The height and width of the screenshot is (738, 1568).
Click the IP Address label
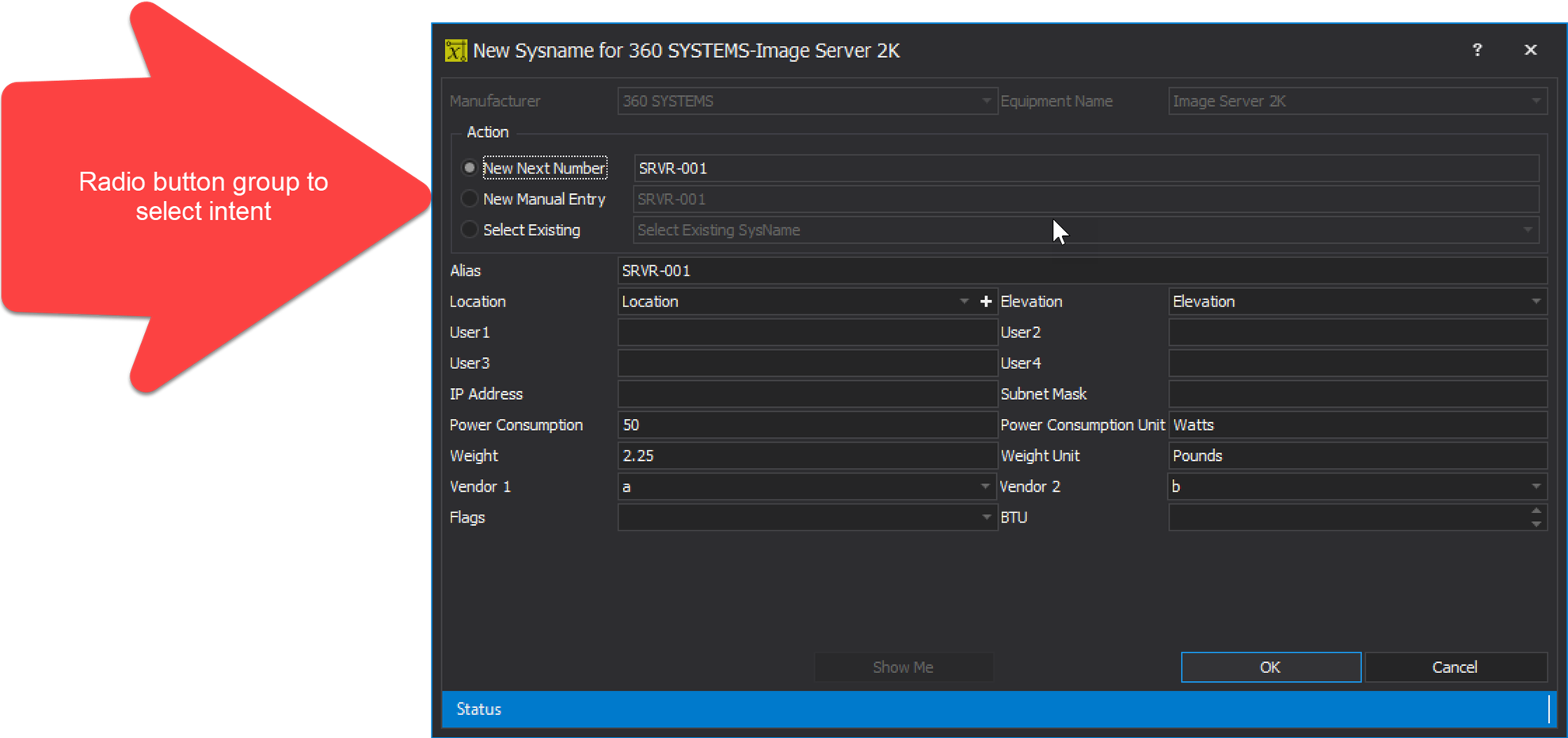[x=486, y=394]
